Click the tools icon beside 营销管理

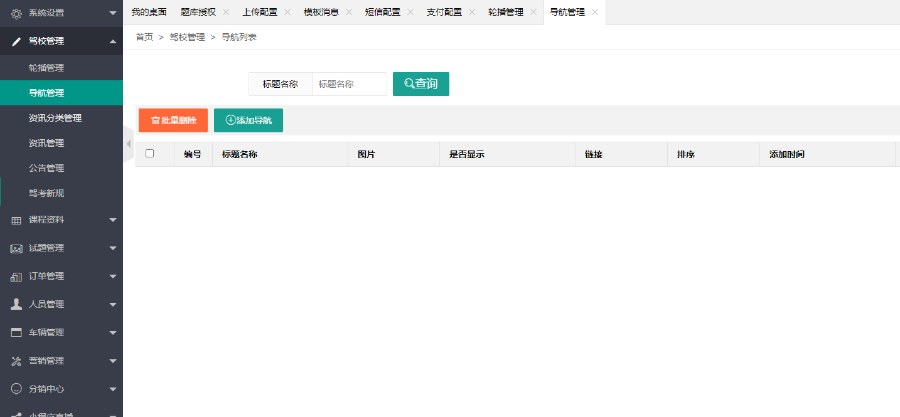click(17, 361)
